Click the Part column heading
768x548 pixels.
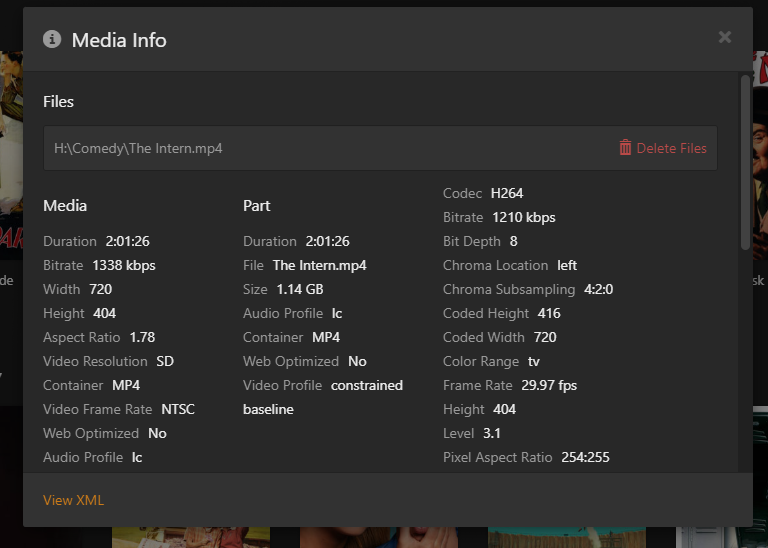[x=256, y=205]
